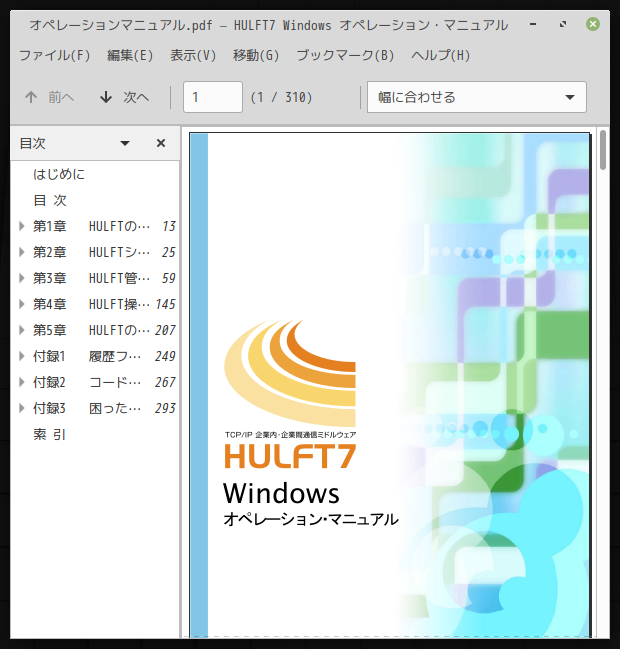Minimize the PDF viewer window
The image size is (620, 649).
[x=533, y=24]
